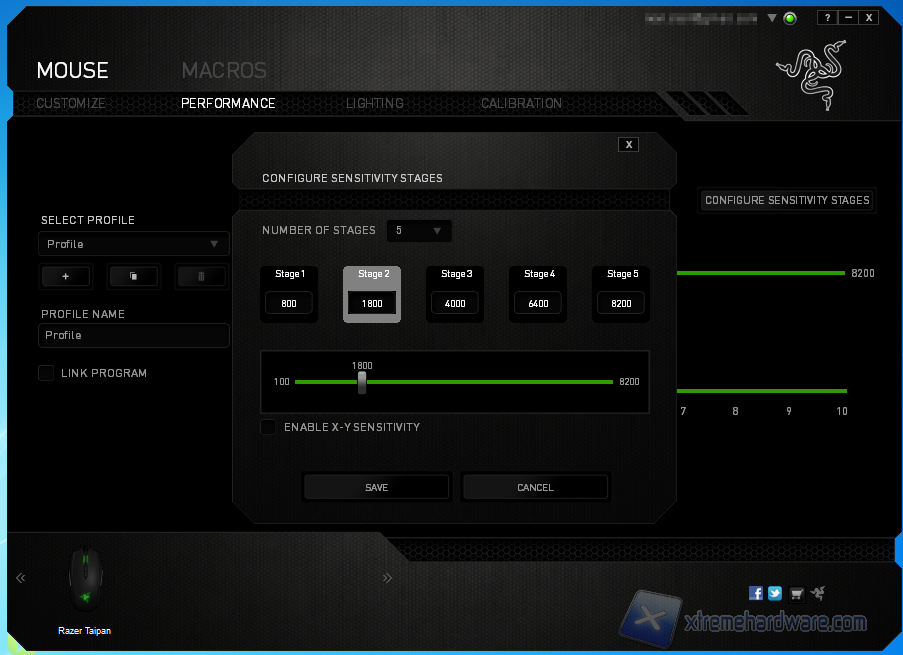Image resolution: width=903 pixels, height=655 pixels.
Task: Click the duplicate profile icon
Action: pyautogui.click(x=133, y=276)
